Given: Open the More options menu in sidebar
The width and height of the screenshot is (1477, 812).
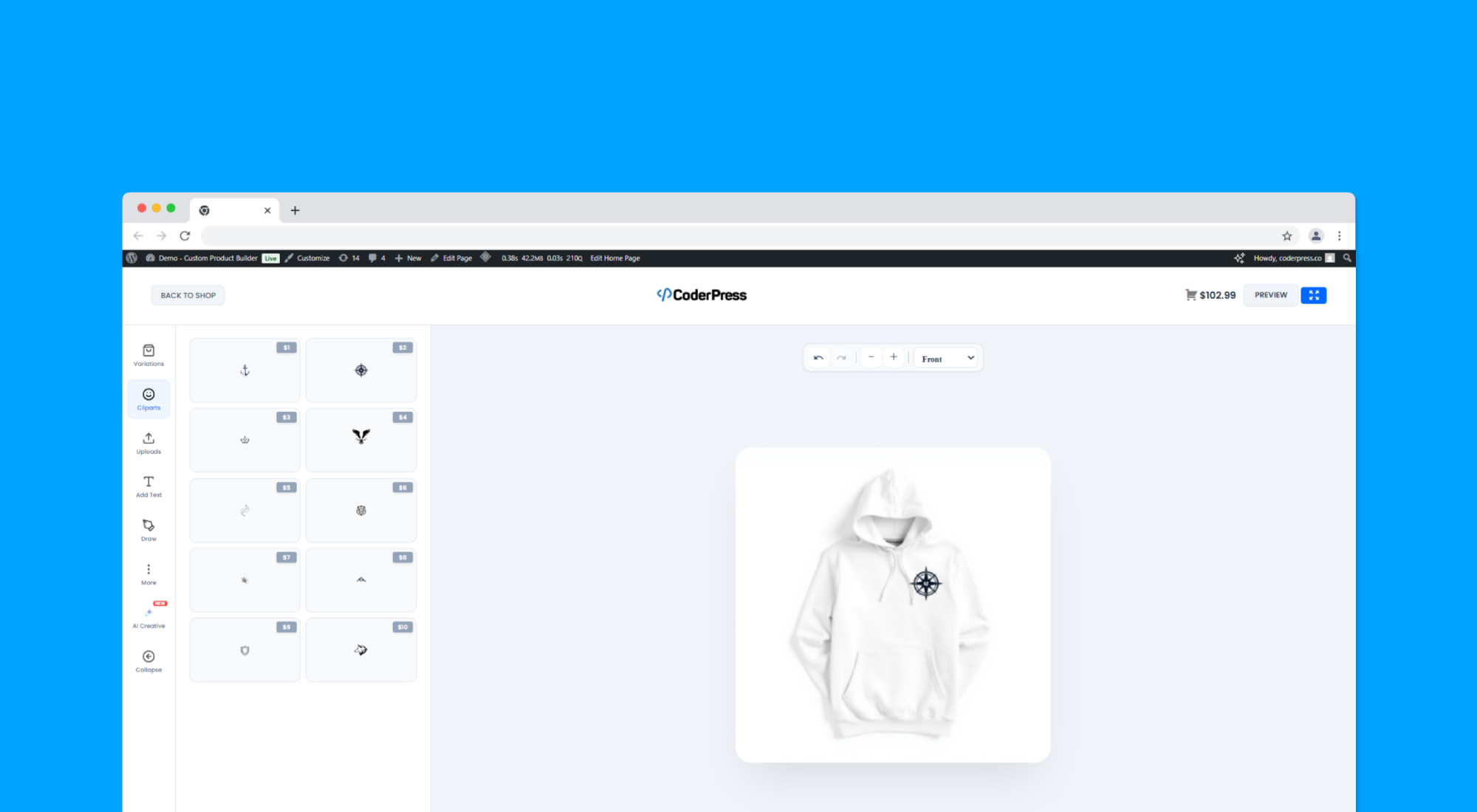Looking at the screenshot, I should [x=148, y=574].
